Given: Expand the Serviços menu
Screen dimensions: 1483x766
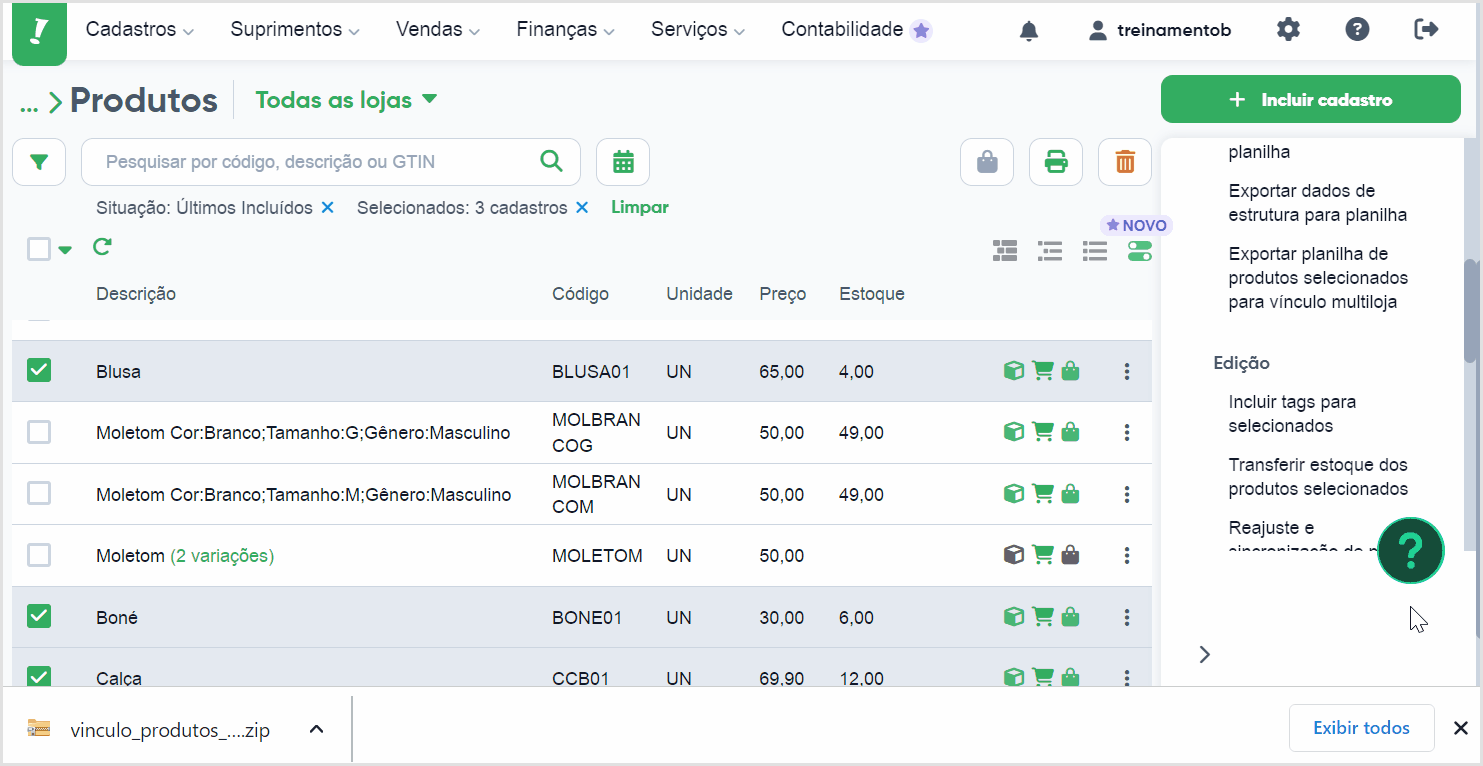Looking at the screenshot, I should [698, 30].
